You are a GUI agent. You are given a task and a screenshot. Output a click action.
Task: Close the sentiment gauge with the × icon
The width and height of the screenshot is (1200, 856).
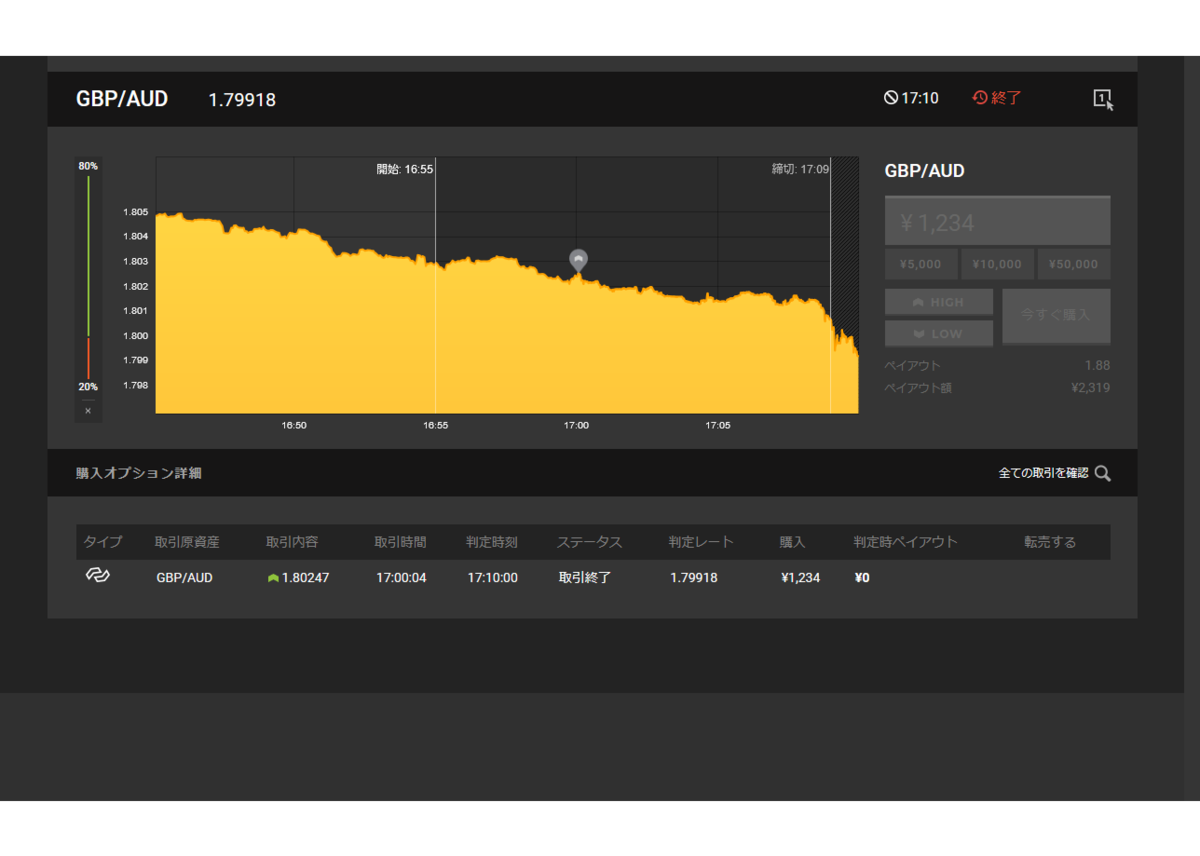point(88,410)
